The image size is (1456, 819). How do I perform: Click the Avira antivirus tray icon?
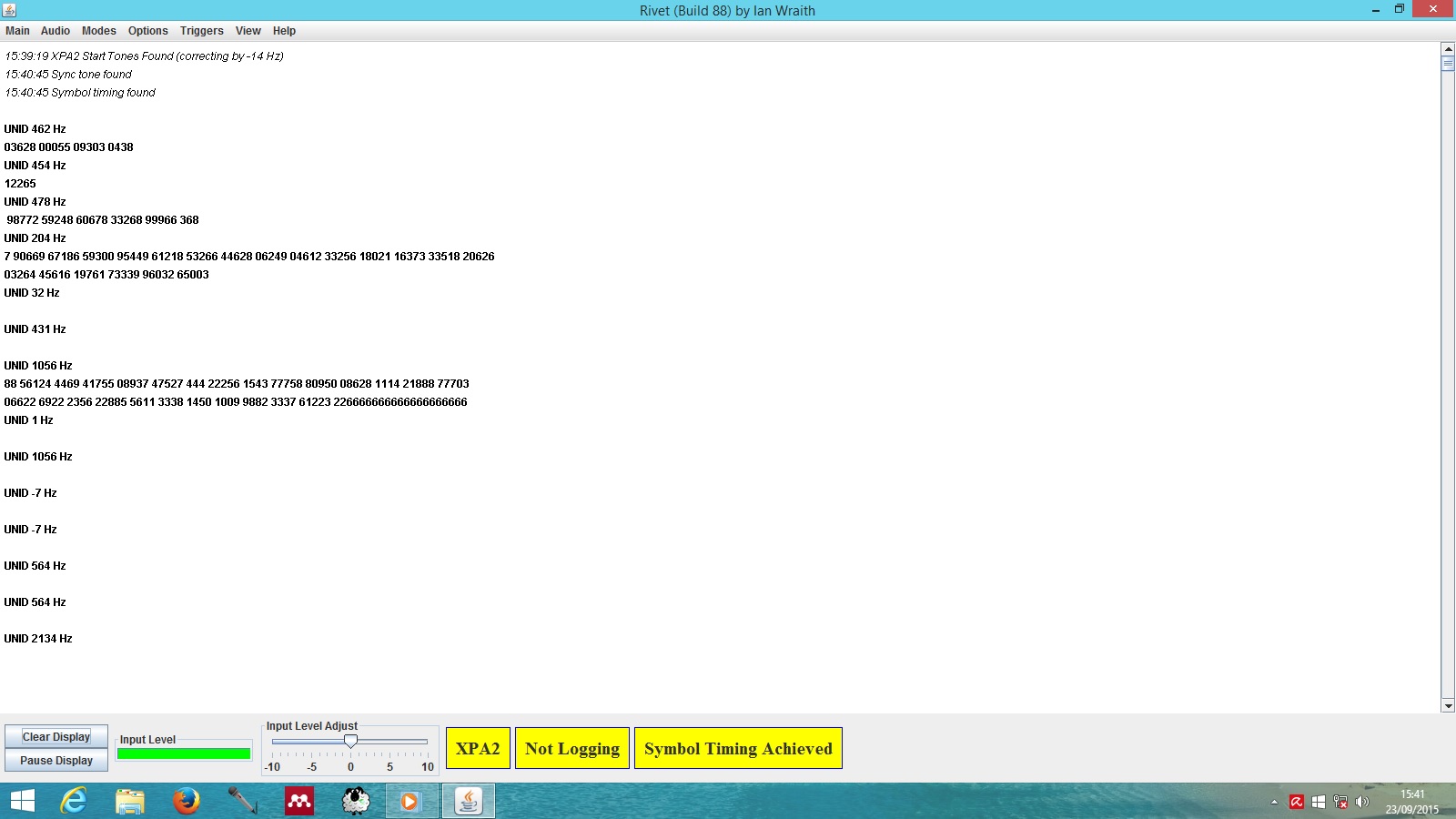(x=1297, y=802)
